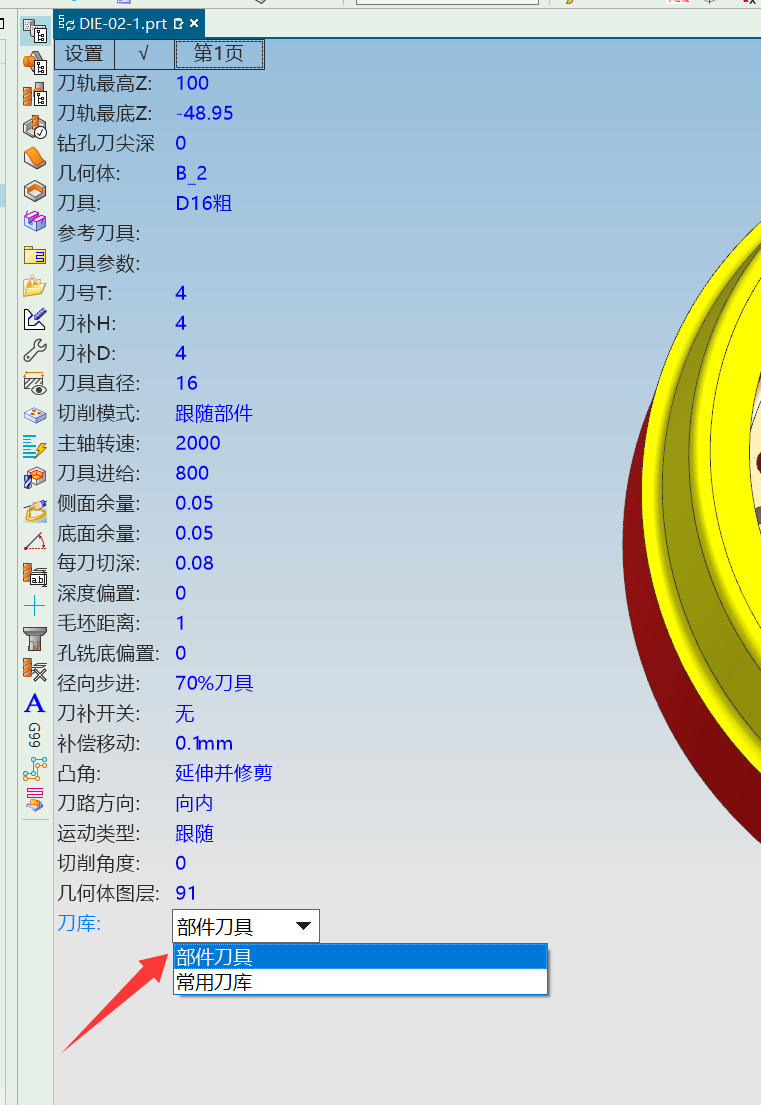Click the 凸角 value 延伸并修剪
The height and width of the screenshot is (1105, 761).
point(224,773)
